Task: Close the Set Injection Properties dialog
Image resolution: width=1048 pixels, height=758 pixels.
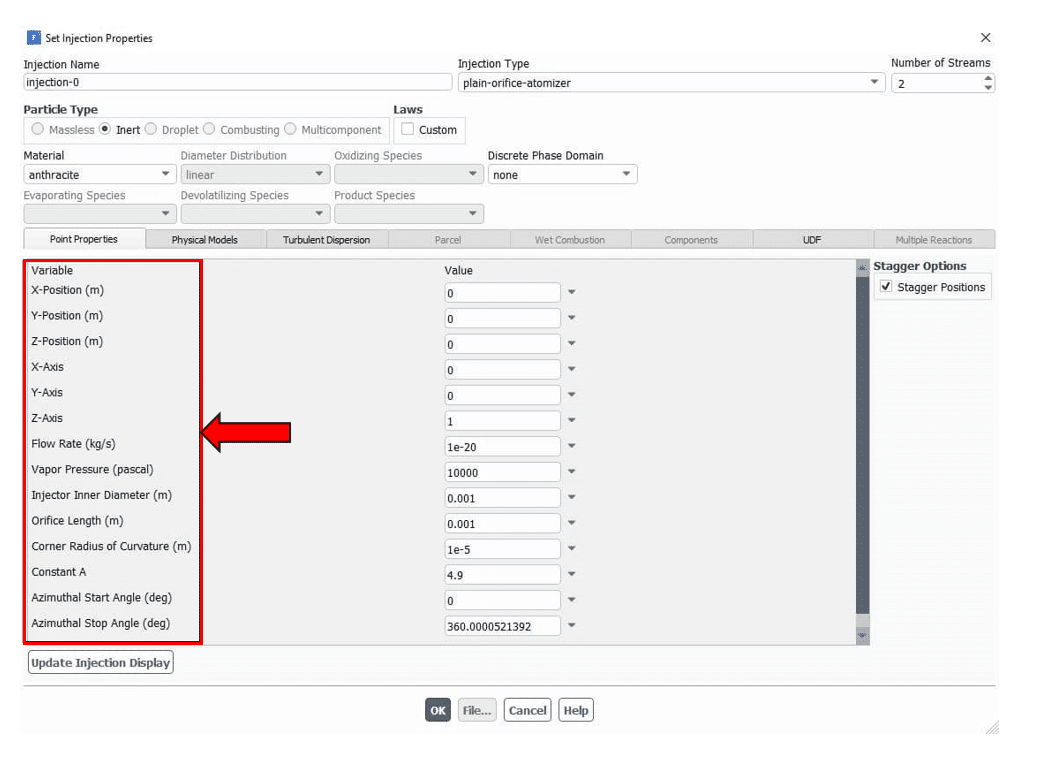Action: [985, 38]
